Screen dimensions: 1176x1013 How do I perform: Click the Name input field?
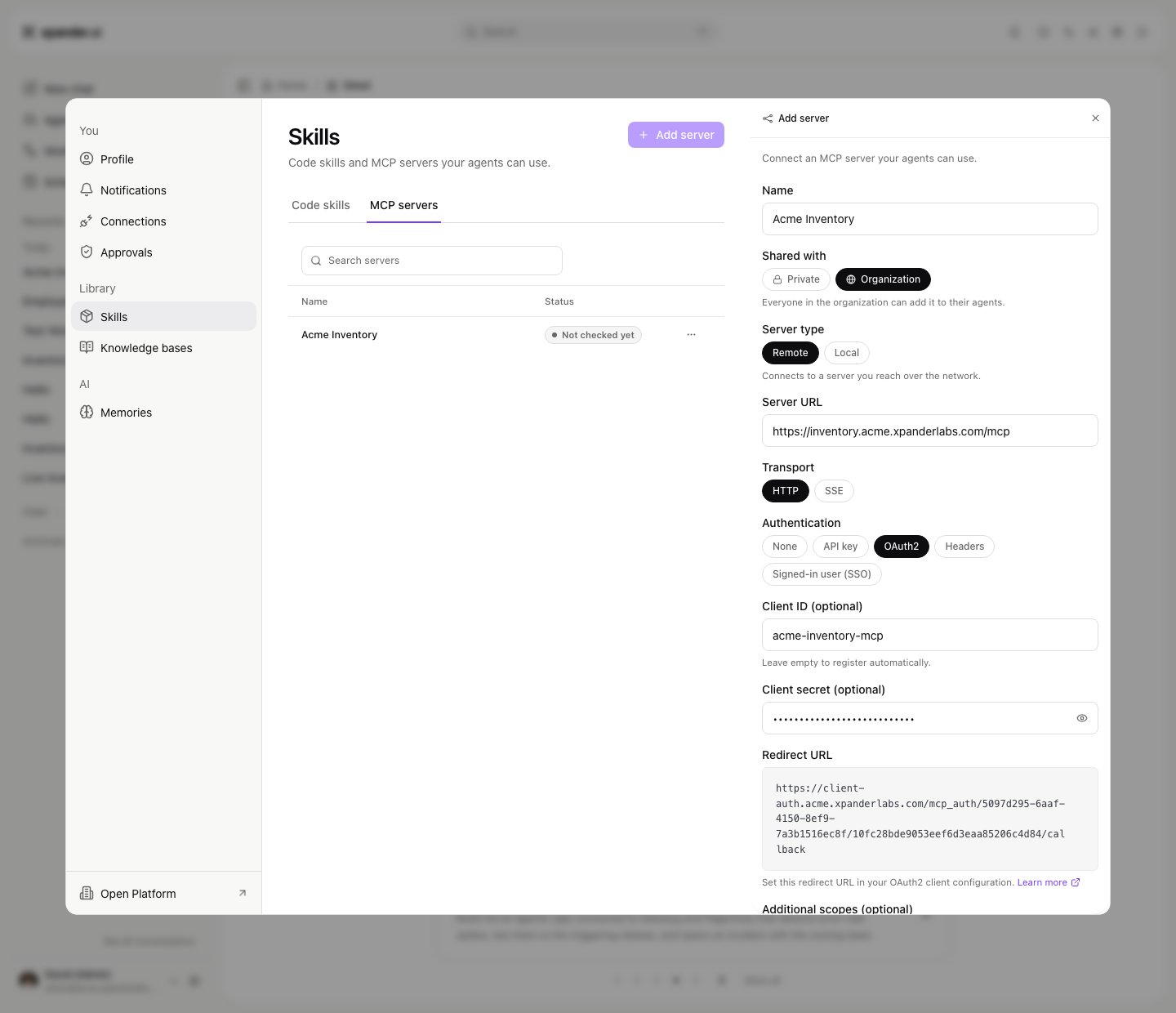[x=930, y=219]
